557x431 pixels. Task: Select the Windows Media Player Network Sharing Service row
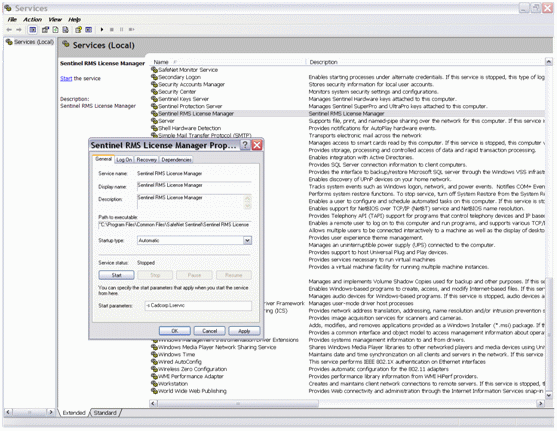click(347, 347)
